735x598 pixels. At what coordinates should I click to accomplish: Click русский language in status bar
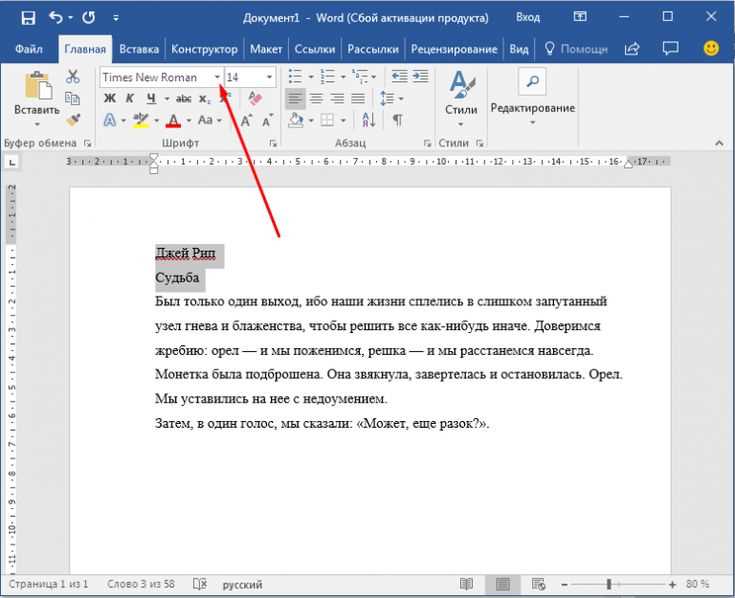[x=242, y=584]
